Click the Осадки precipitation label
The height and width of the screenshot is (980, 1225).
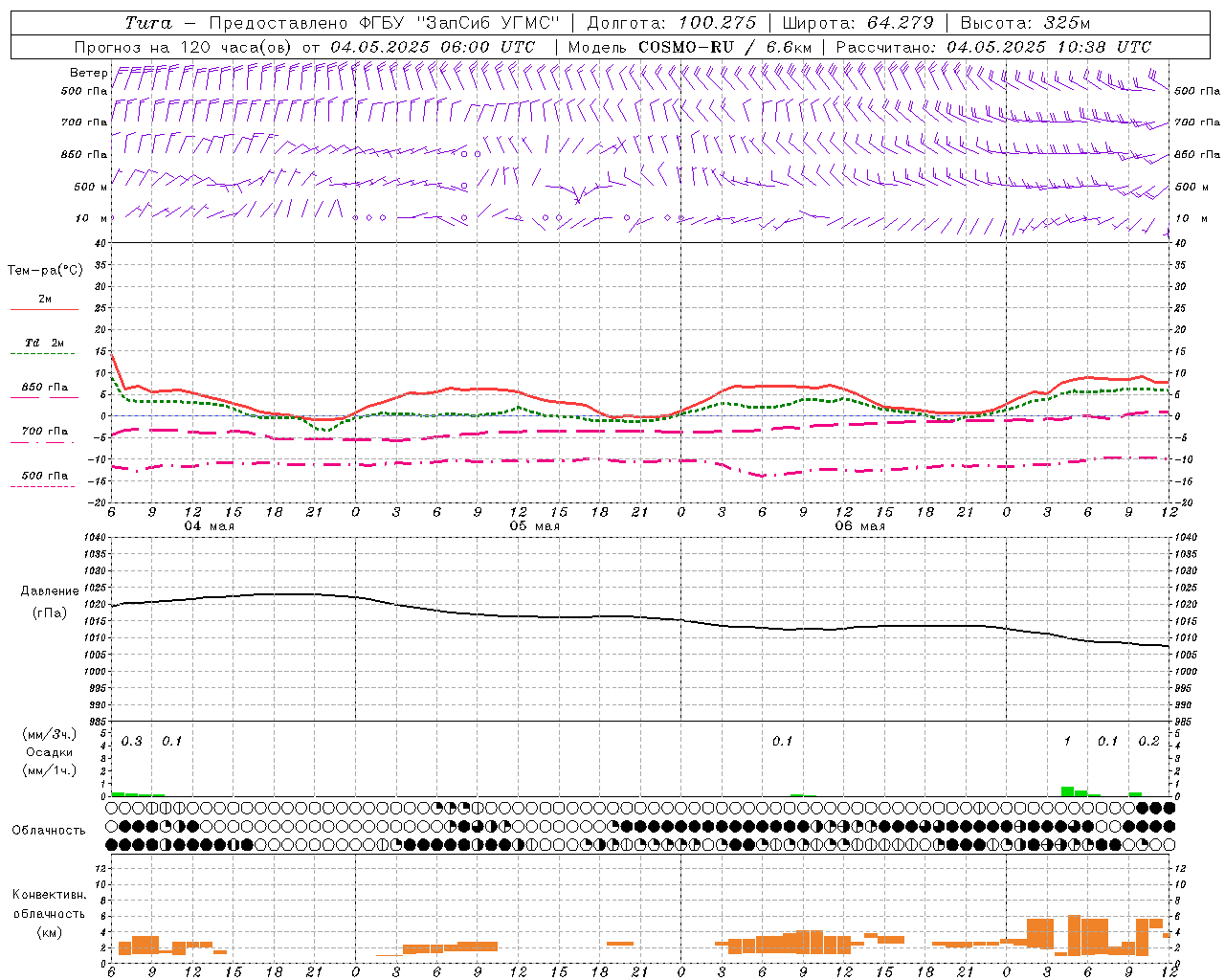(50, 752)
